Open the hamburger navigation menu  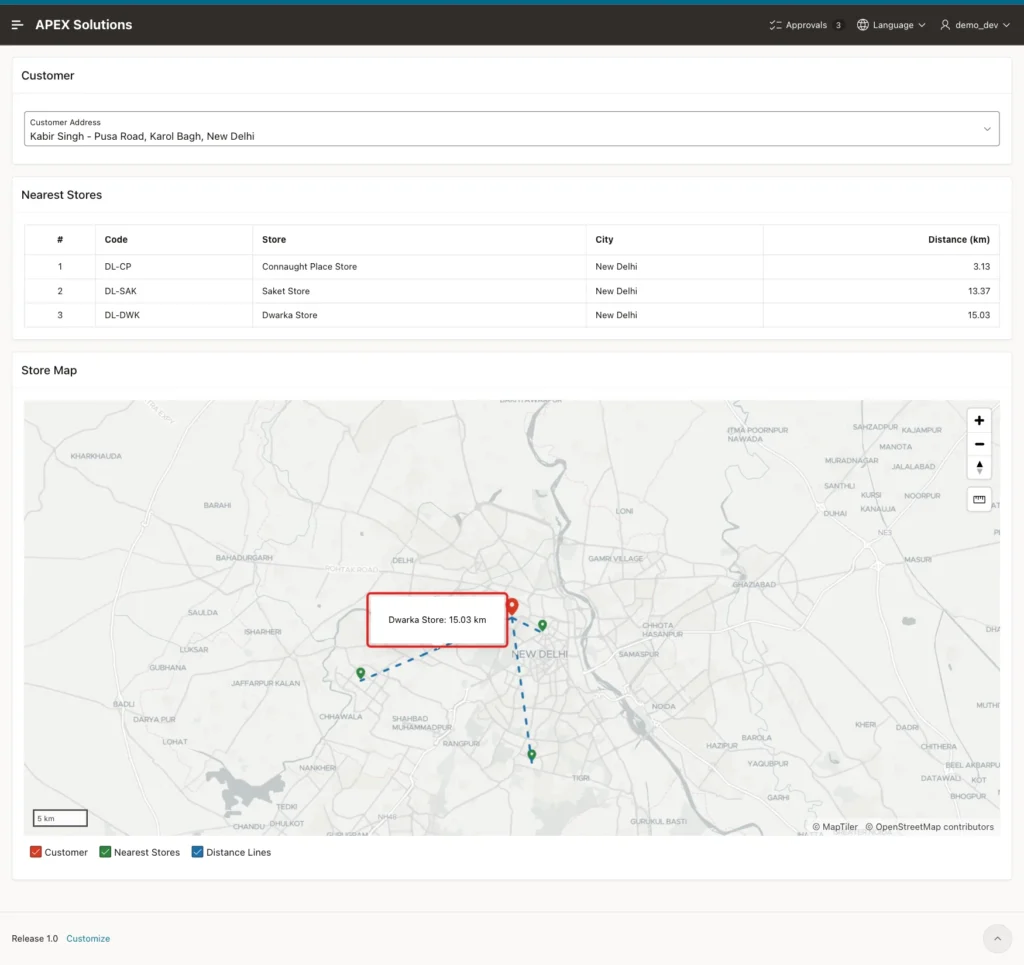click(x=18, y=25)
